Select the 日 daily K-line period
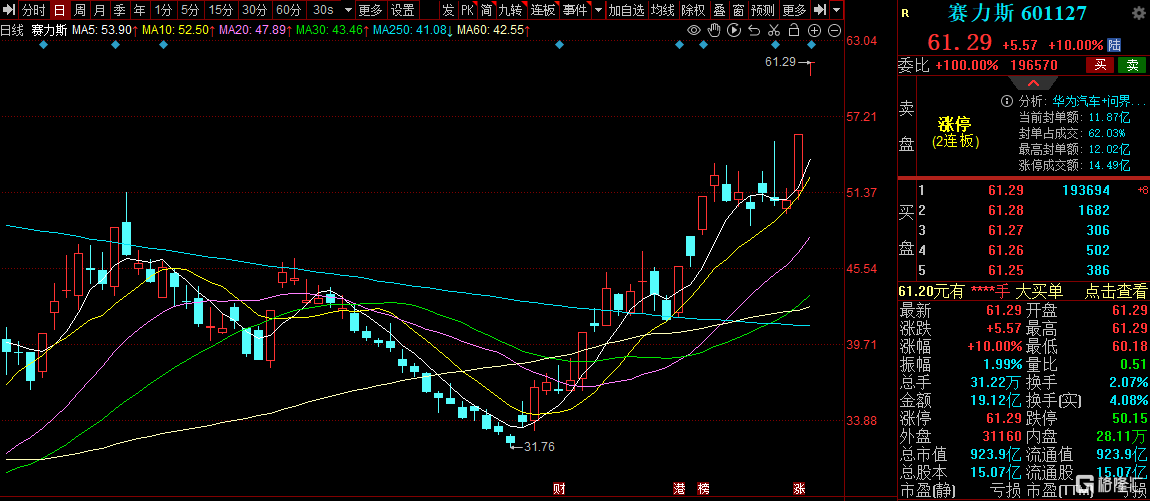 (59, 10)
